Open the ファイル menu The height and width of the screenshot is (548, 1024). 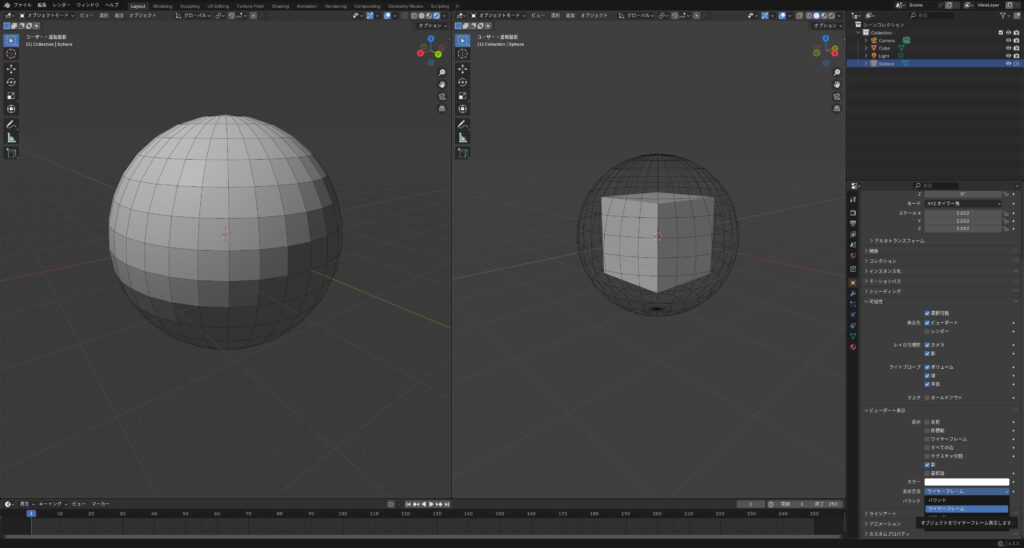tap(22, 5)
